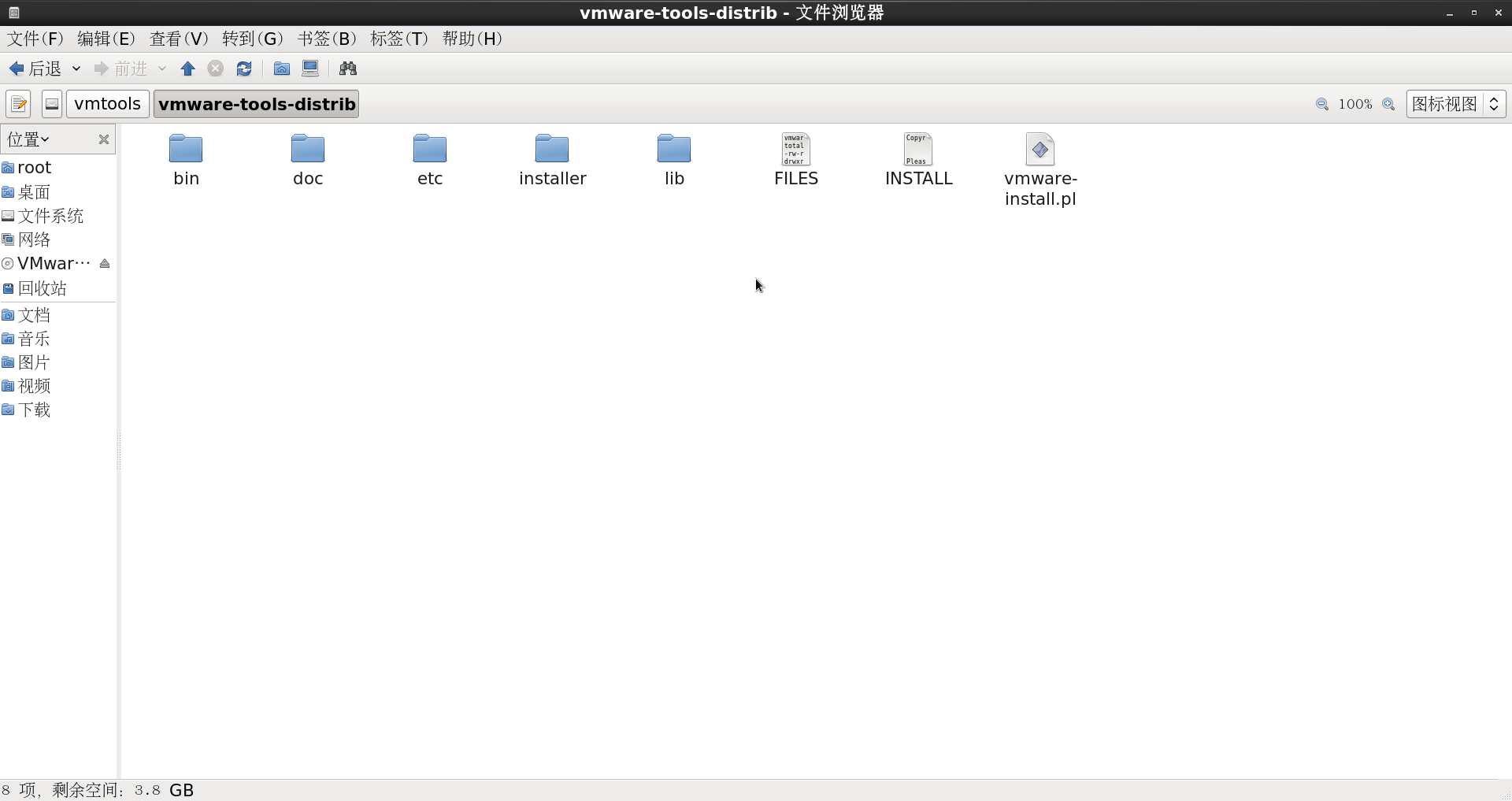The height and width of the screenshot is (801, 1512).
Task: Open the 标签(T) menu
Action: (399, 39)
